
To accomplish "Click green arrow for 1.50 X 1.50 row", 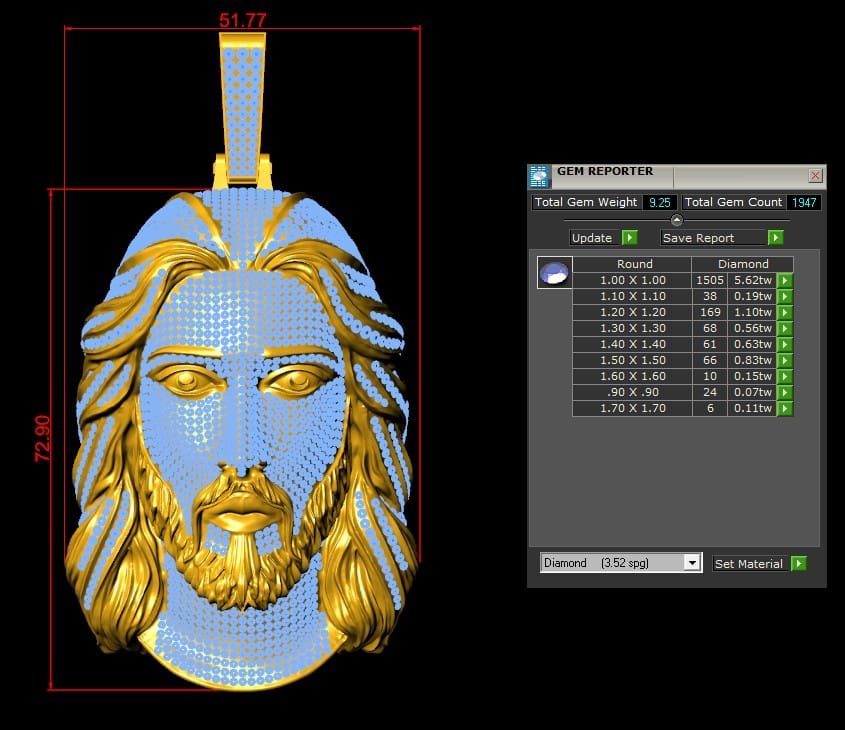I will (785, 361).
